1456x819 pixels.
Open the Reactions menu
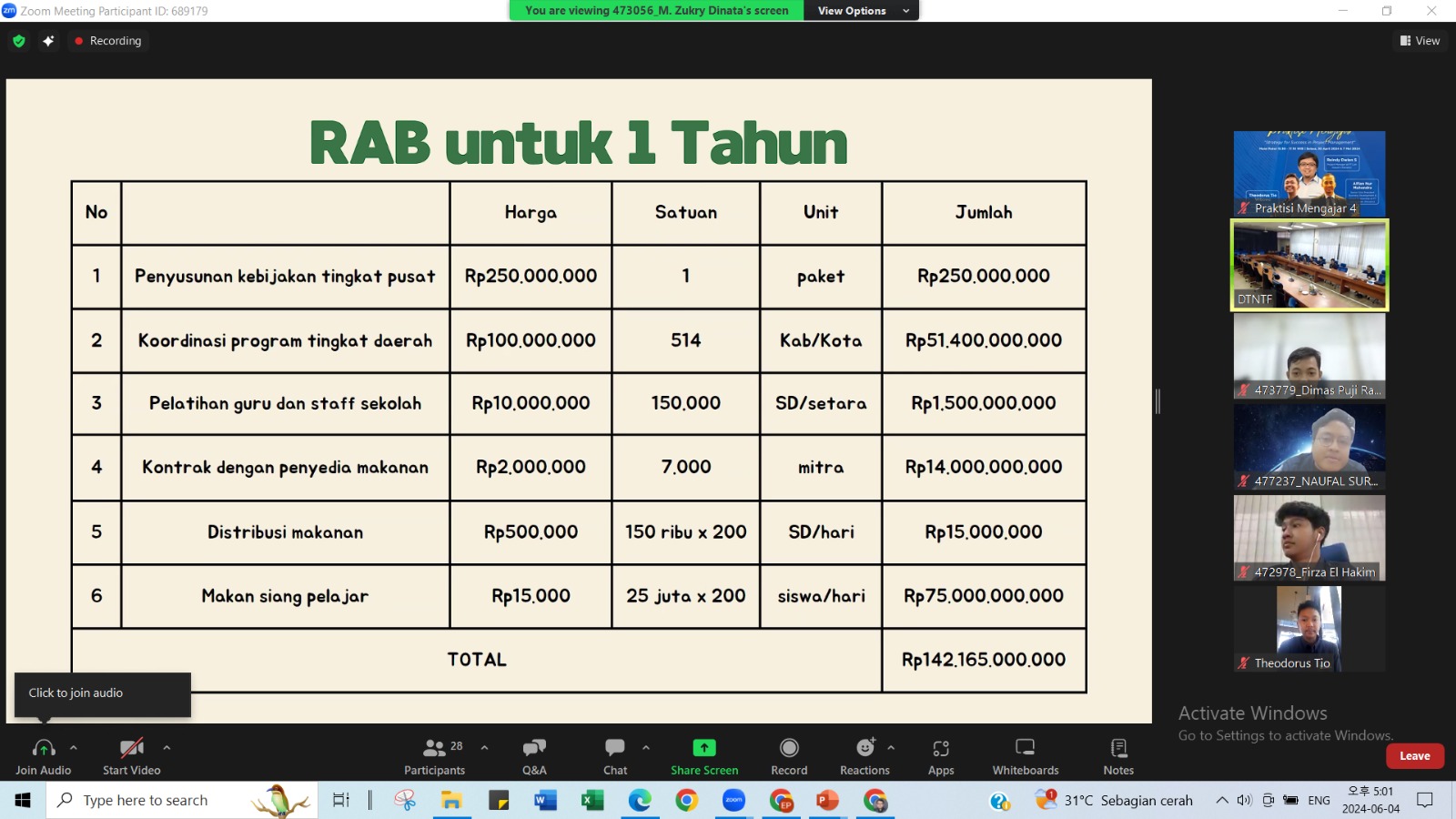865,755
